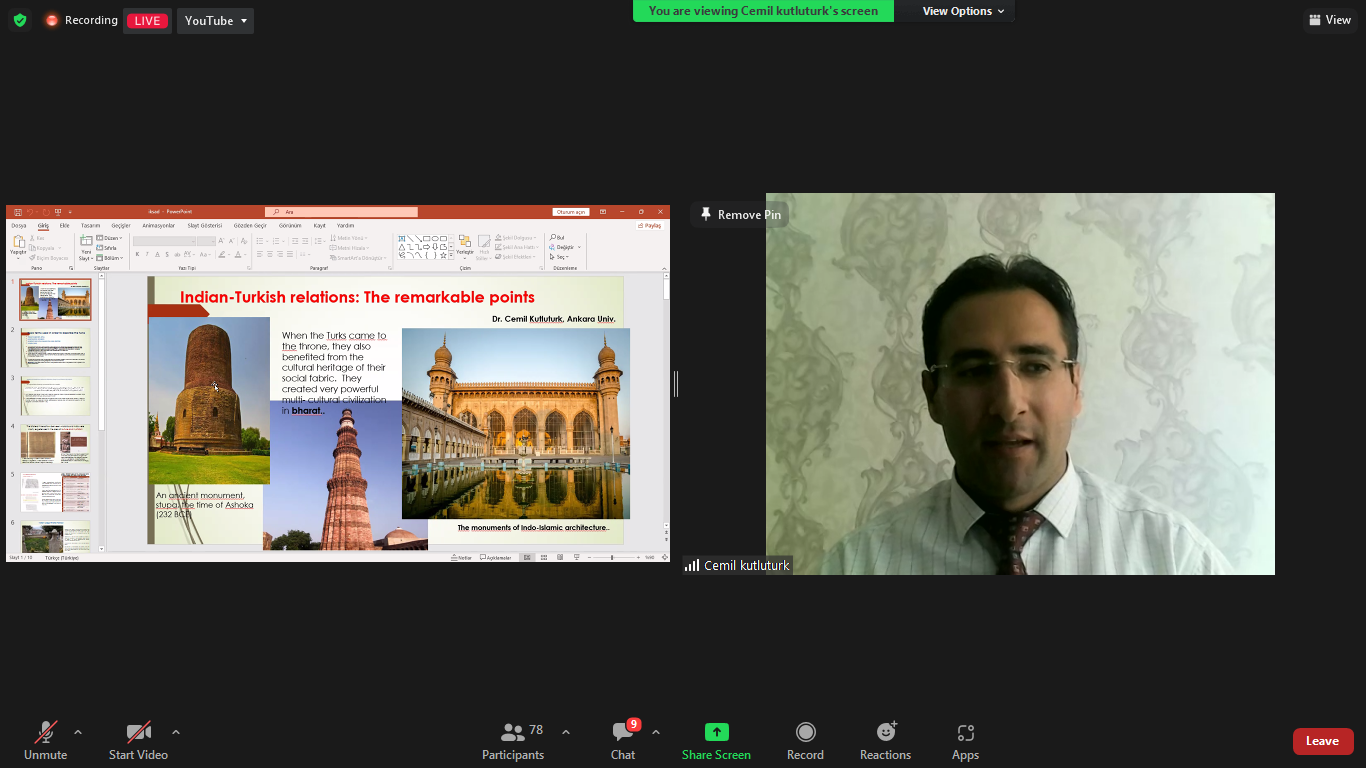Open the View Options dropdown
This screenshot has width=1366, height=768.
click(x=957, y=11)
